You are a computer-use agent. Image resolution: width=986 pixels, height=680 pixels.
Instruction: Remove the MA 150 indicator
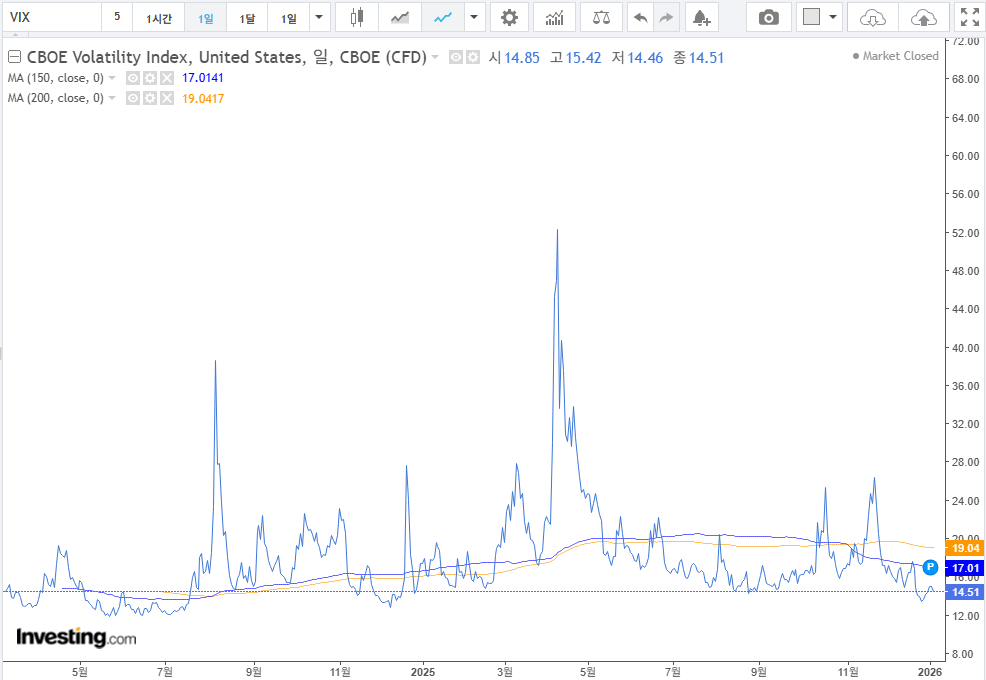point(167,78)
